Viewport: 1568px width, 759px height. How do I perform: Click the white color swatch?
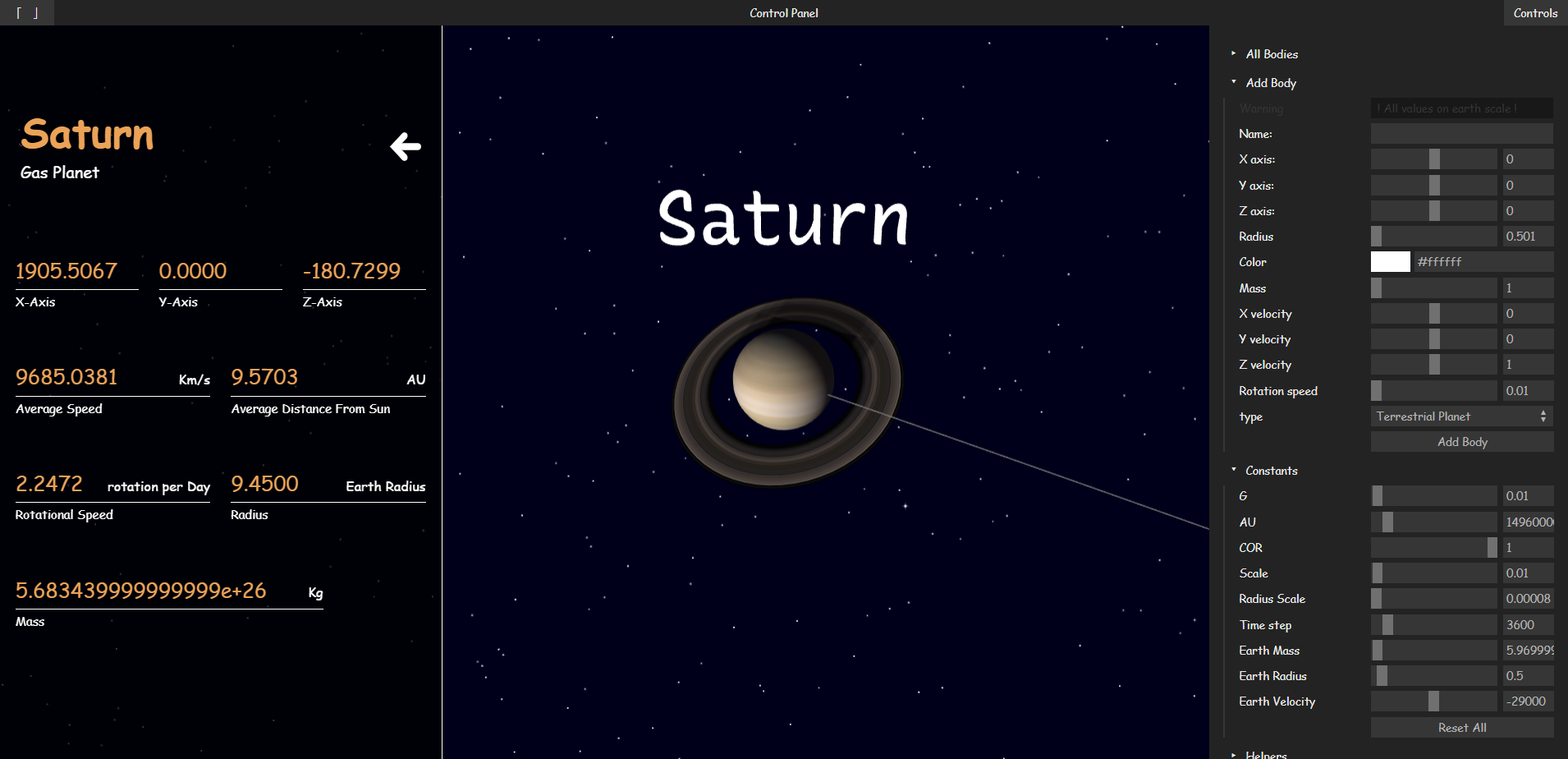pos(1391,262)
